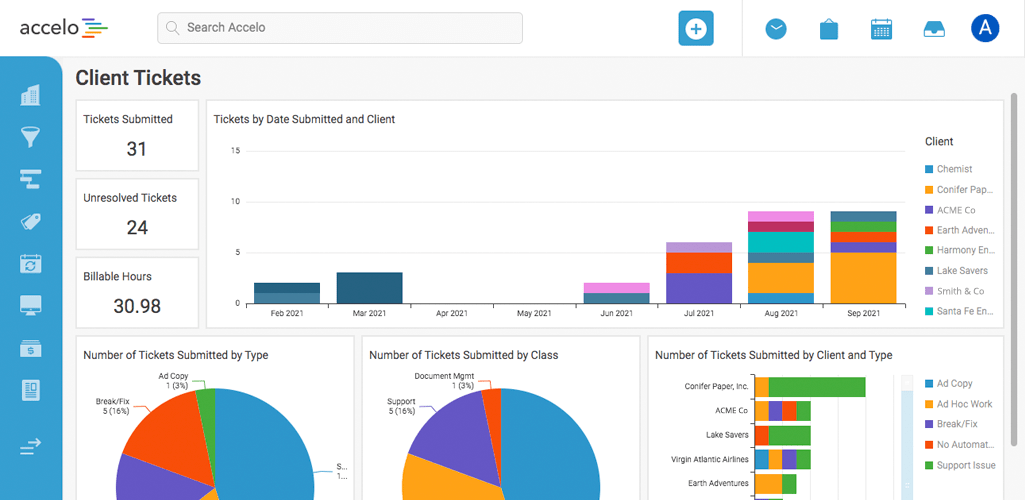1025x500 pixels.
Task: Click the blue plus create button
Action: (x=696, y=28)
